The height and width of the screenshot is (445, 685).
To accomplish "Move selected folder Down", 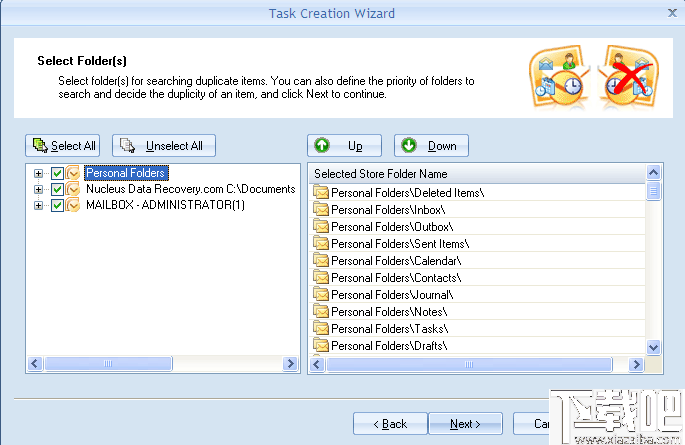I will tap(431, 145).
